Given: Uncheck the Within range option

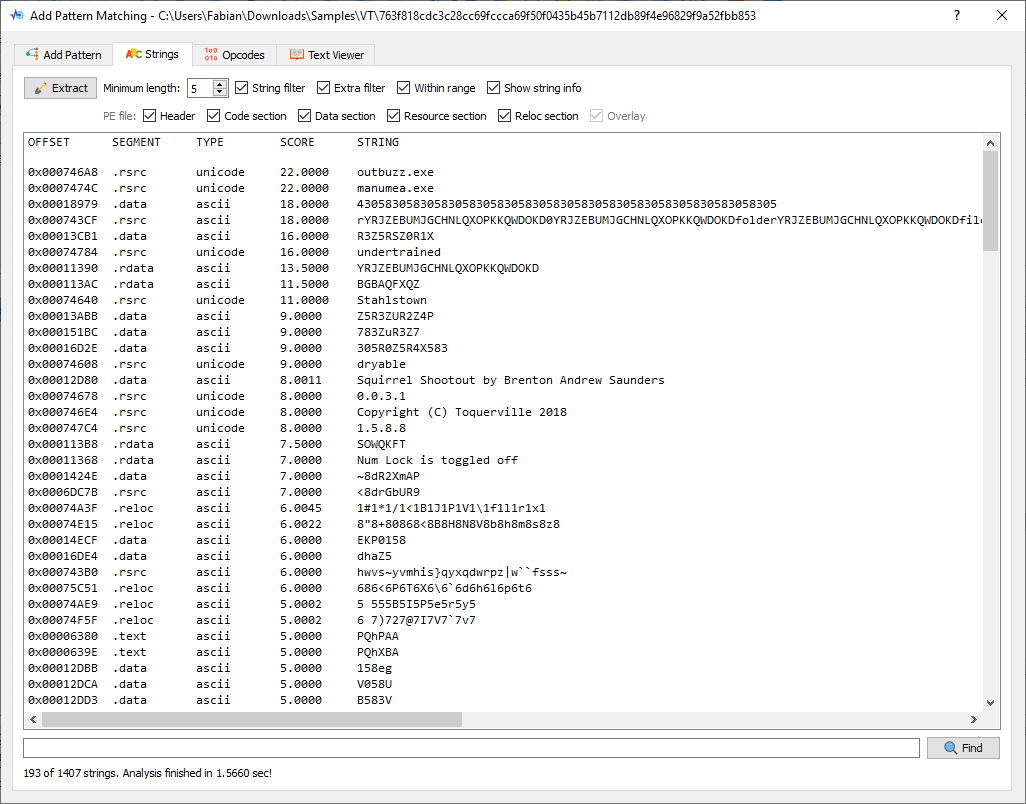Looking at the screenshot, I should (405, 88).
